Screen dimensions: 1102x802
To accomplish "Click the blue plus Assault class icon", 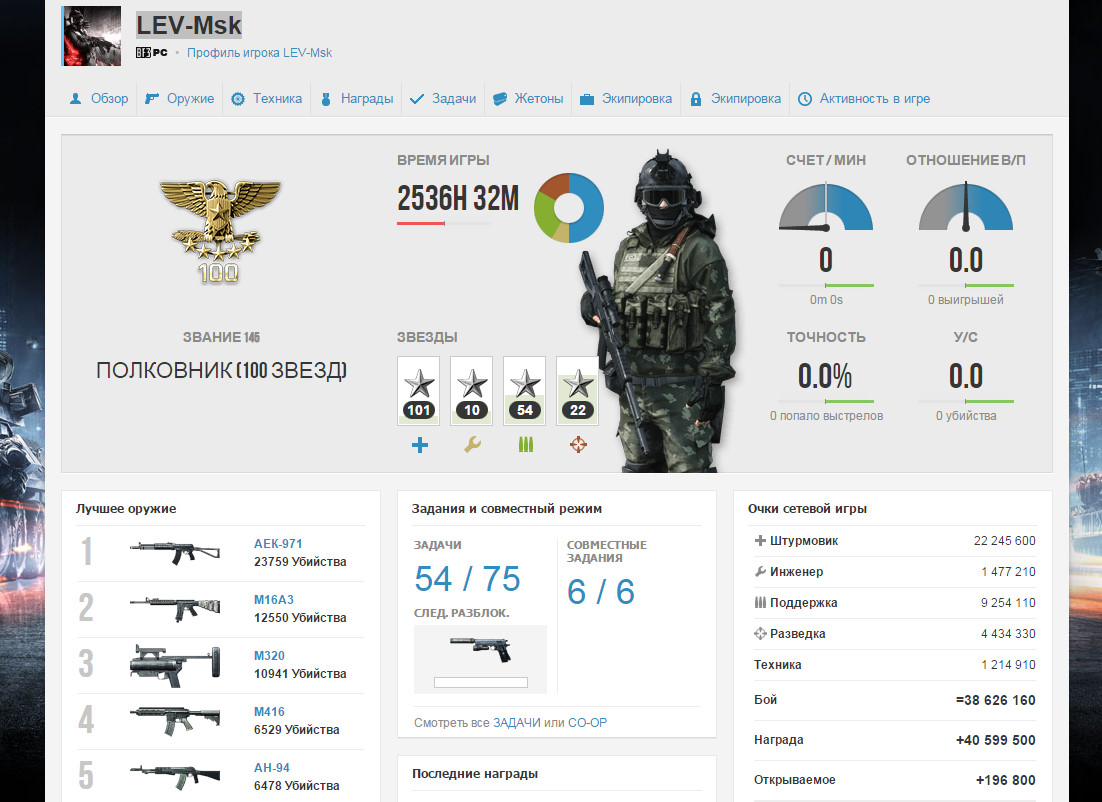I will [x=419, y=445].
